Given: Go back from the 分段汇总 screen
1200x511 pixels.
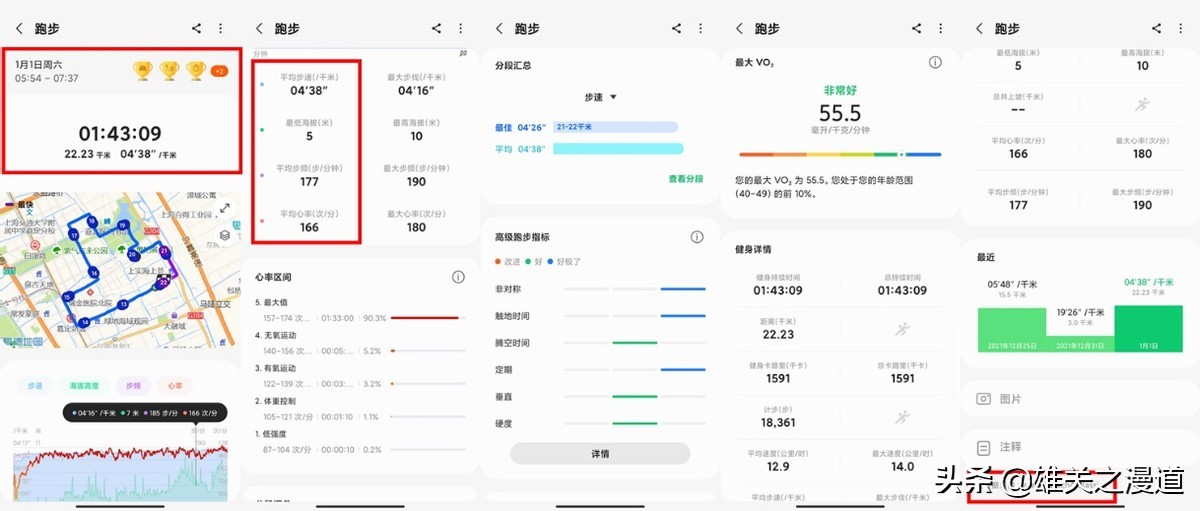Looking at the screenshot, I should pos(500,29).
